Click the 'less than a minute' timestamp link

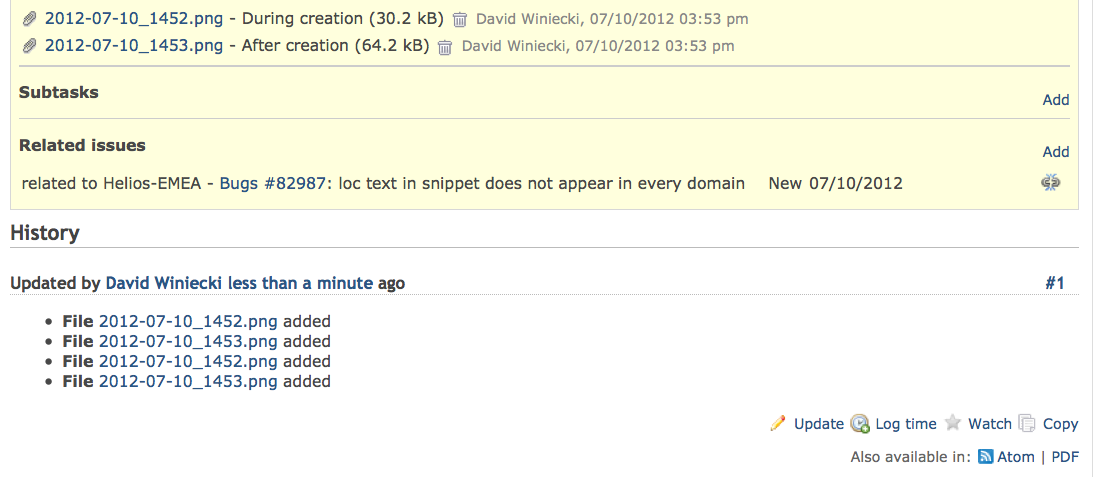300,283
